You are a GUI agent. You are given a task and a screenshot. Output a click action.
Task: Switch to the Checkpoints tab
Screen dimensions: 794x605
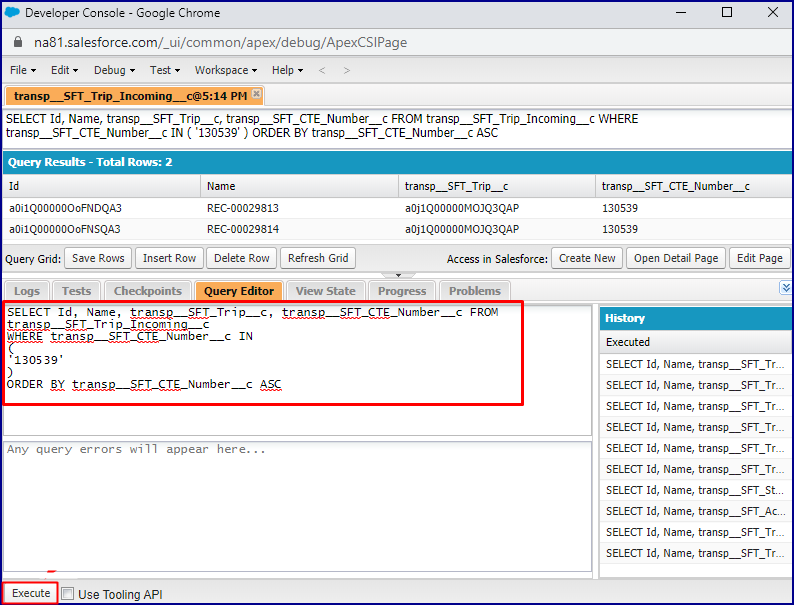[x=147, y=291]
